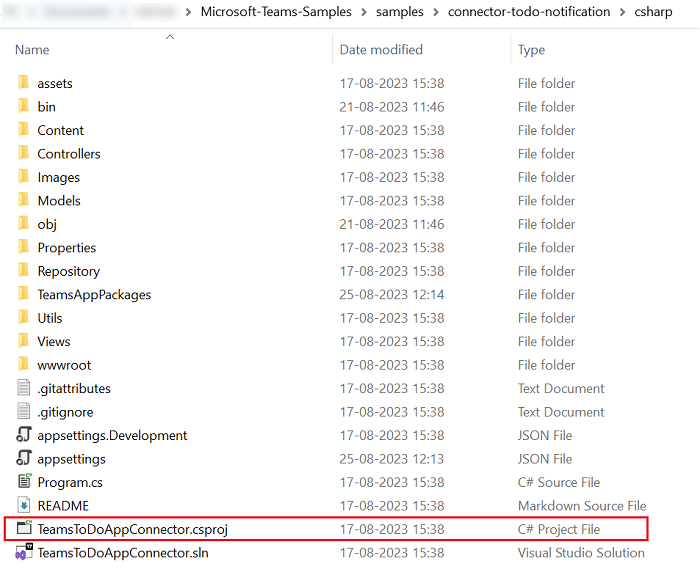Click File folder type for Views row

[546, 342]
